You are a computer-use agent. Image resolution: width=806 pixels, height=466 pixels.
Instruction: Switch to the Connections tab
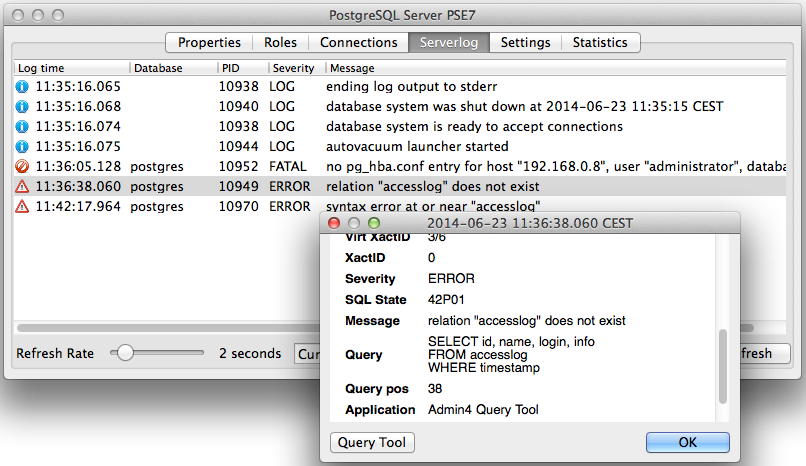[359, 42]
